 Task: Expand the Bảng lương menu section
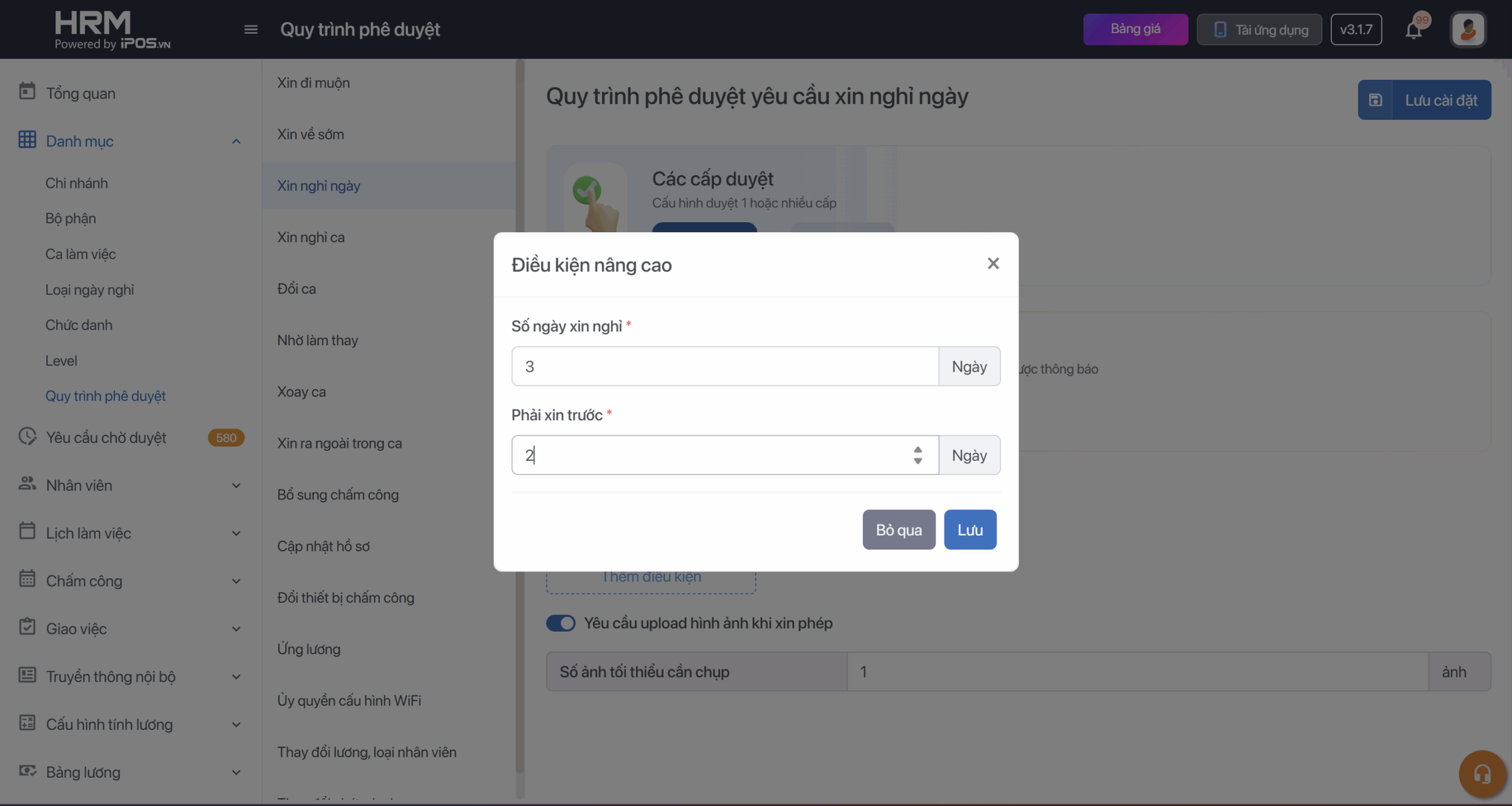236,772
